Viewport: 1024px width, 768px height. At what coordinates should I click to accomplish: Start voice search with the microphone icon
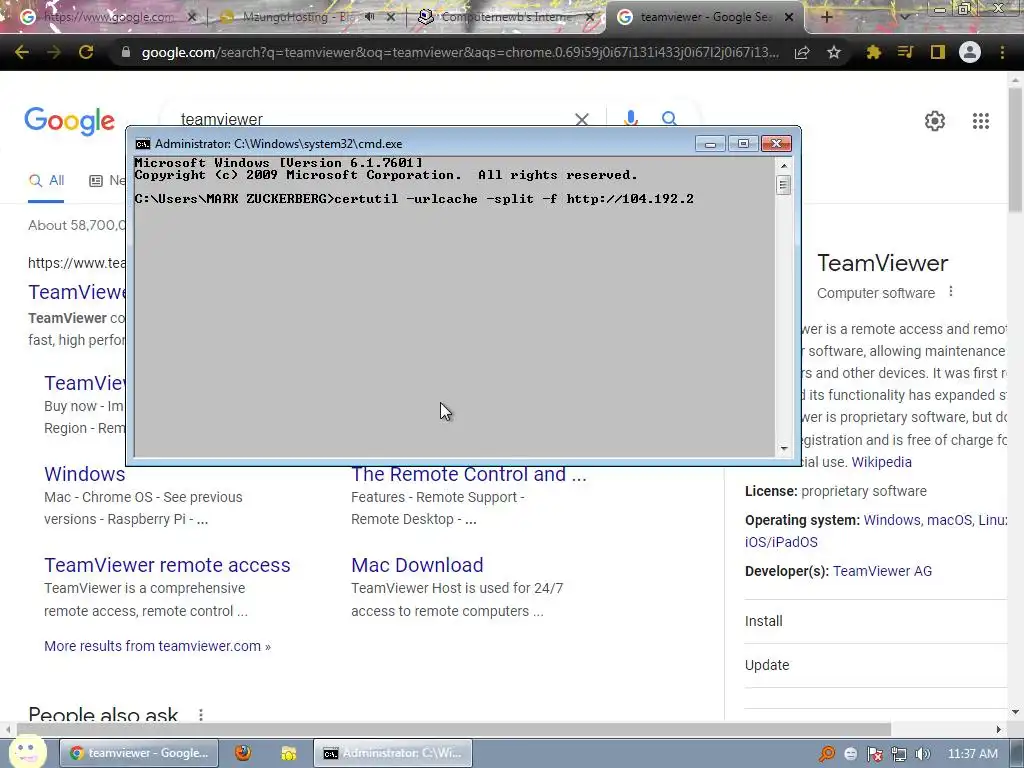coord(630,118)
